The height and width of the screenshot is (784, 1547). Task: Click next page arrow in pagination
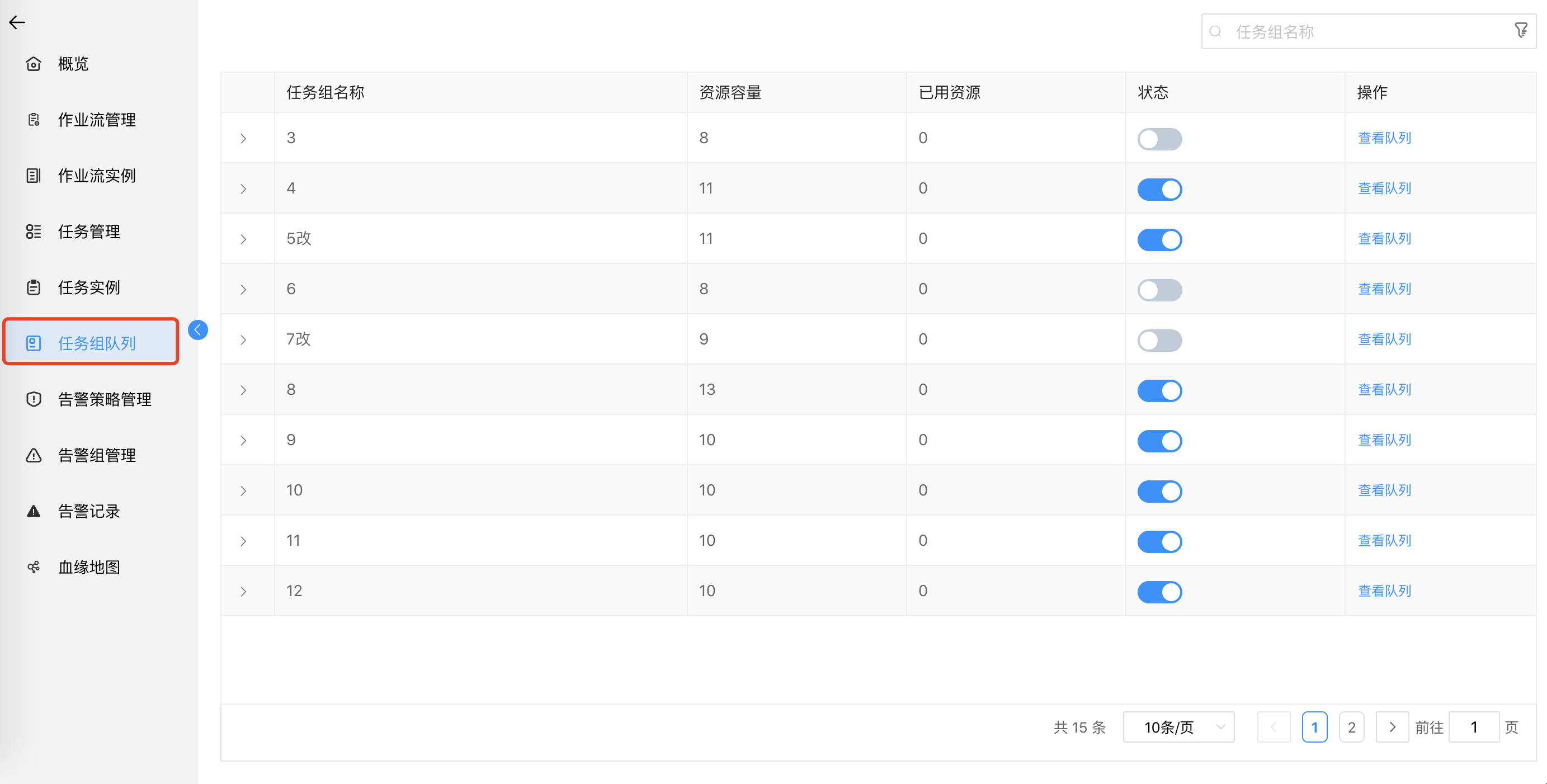(1392, 726)
